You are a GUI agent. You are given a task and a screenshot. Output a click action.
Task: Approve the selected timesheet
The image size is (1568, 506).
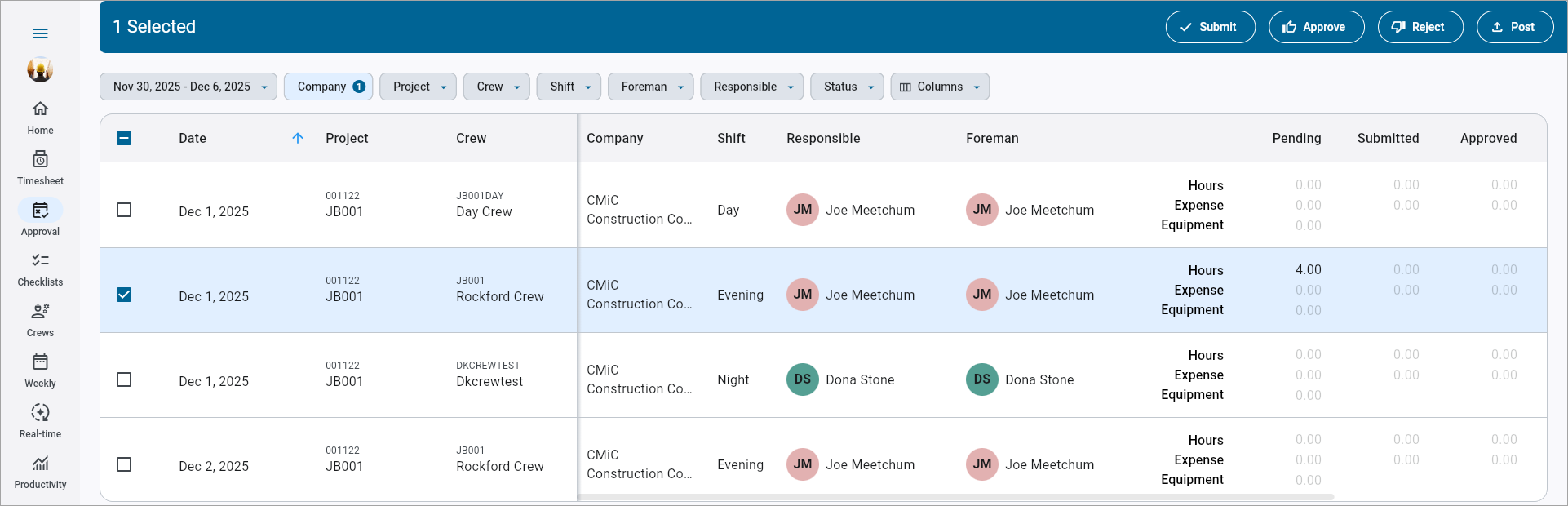tap(1317, 27)
